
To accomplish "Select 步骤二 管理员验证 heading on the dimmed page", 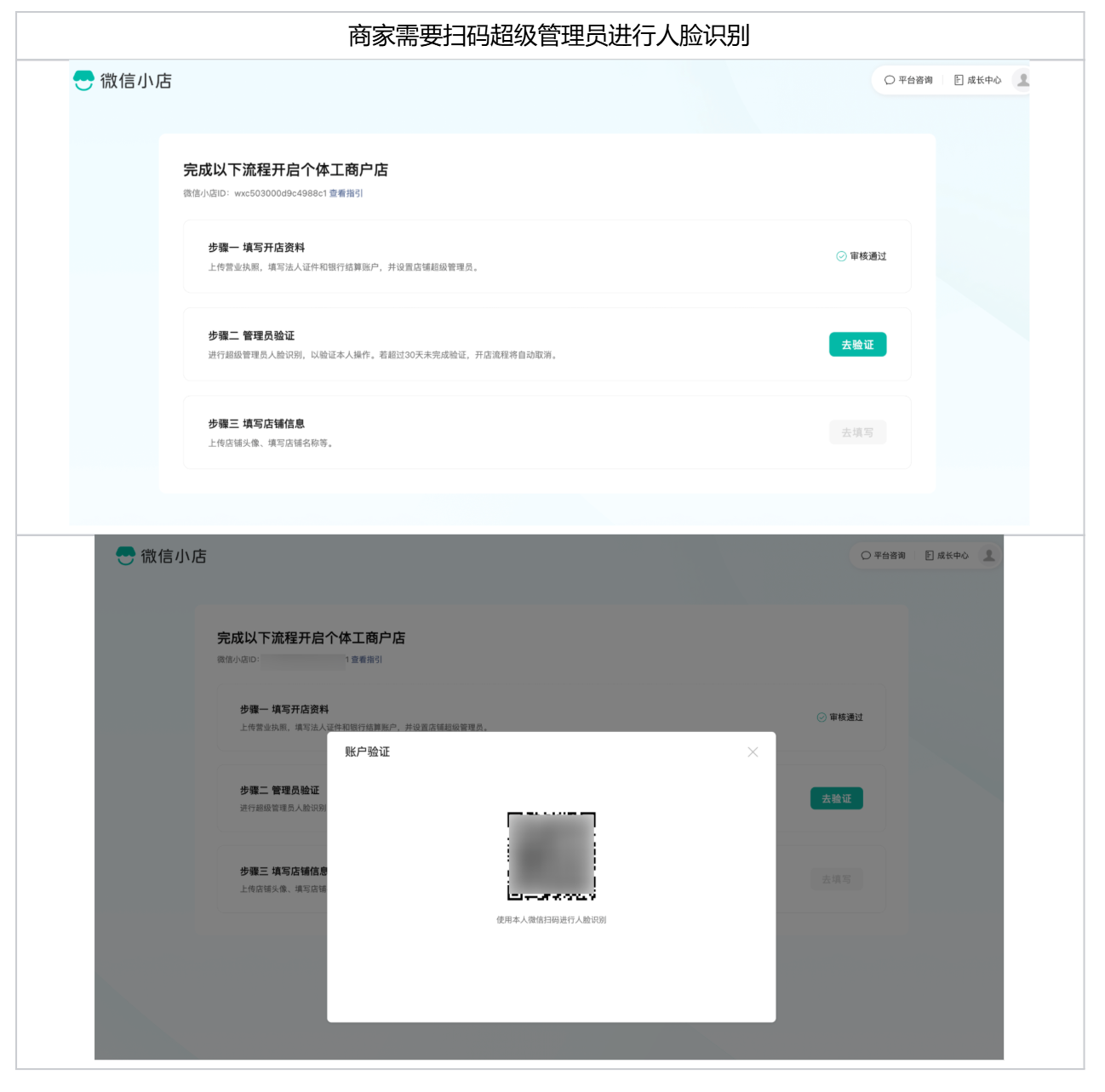I will (280, 791).
